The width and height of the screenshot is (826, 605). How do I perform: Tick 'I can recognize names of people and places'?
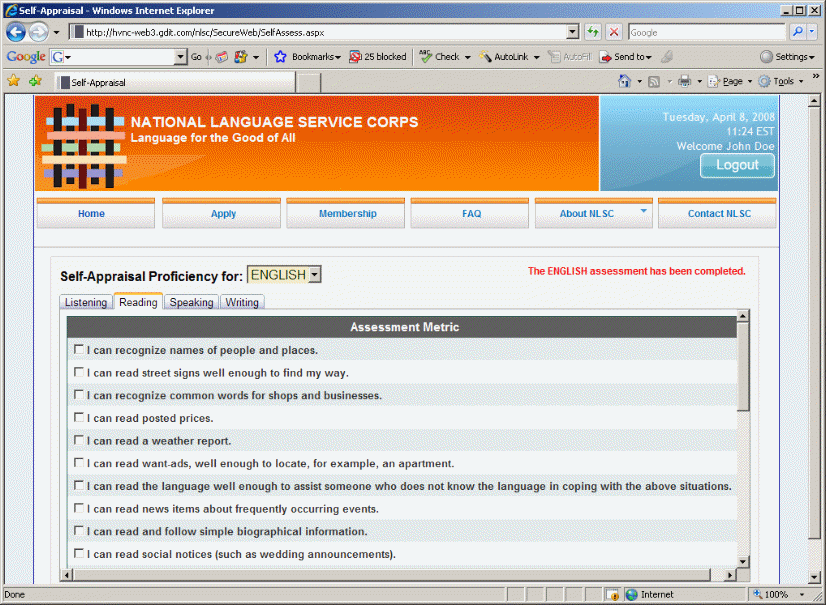click(x=79, y=350)
